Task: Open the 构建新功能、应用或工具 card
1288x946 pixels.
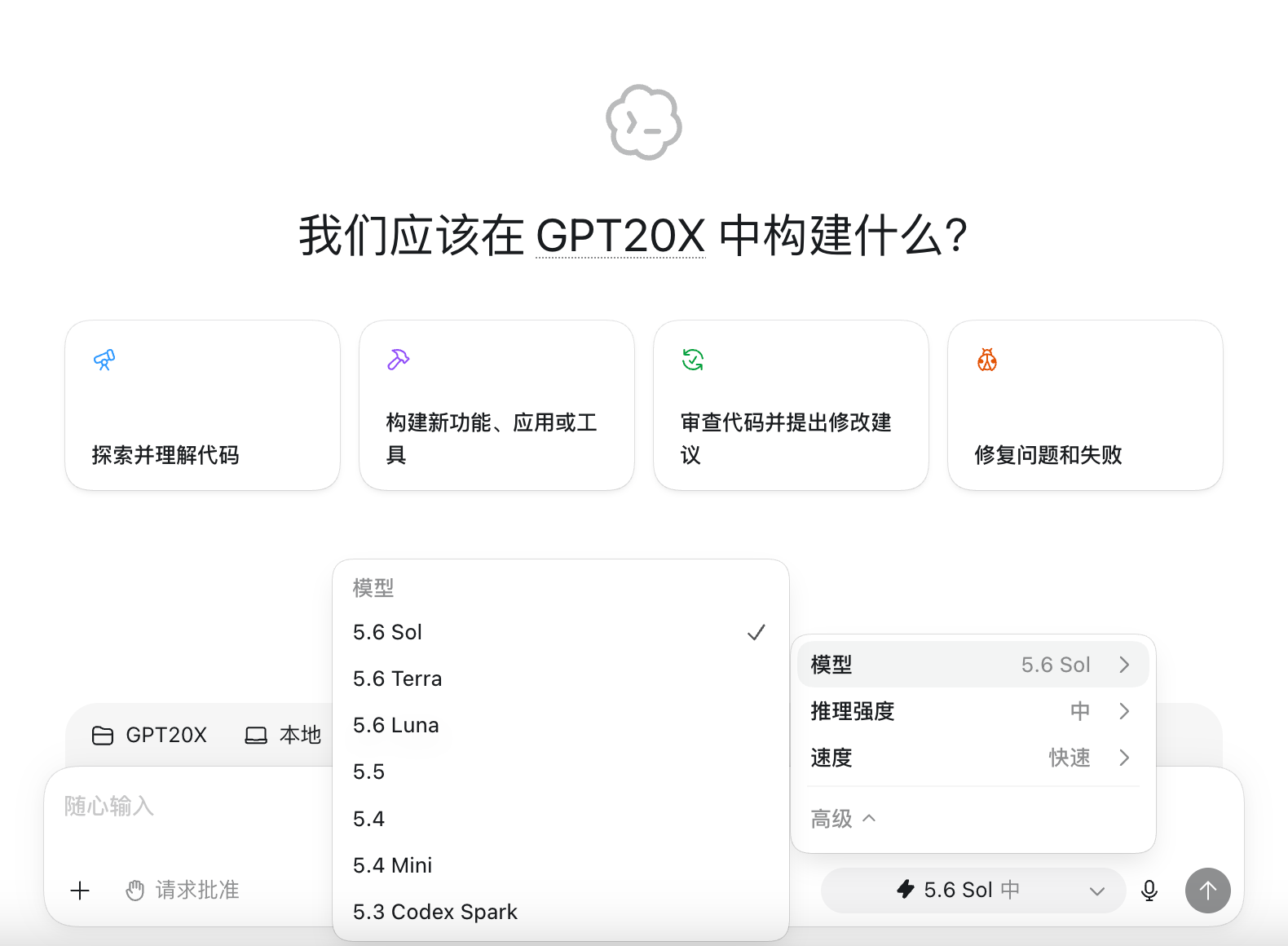Action: click(497, 405)
